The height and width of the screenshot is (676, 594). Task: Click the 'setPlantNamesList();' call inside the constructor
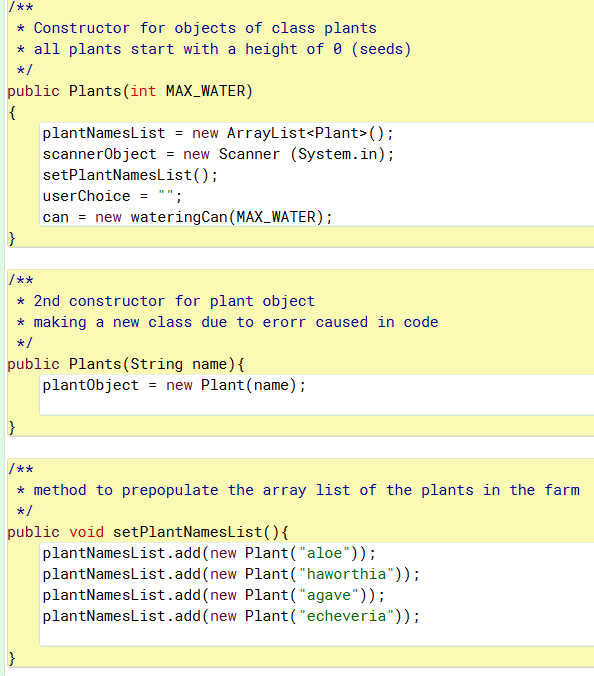pyautogui.click(x=130, y=175)
